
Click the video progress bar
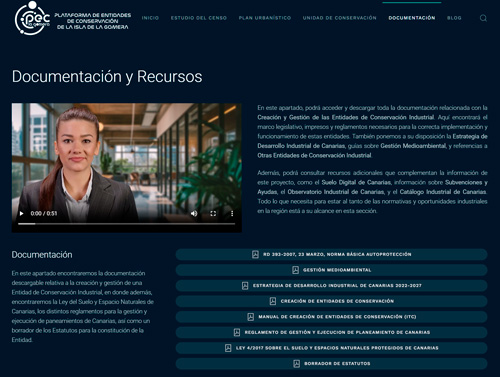pos(127,224)
